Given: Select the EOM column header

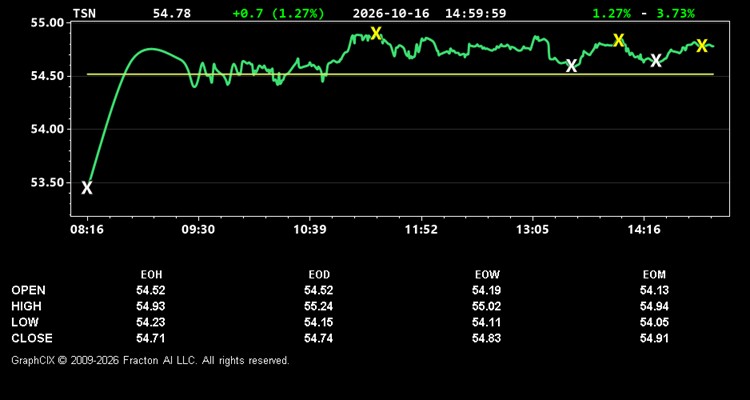Looking at the screenshot, I should [x=654, y=275].
